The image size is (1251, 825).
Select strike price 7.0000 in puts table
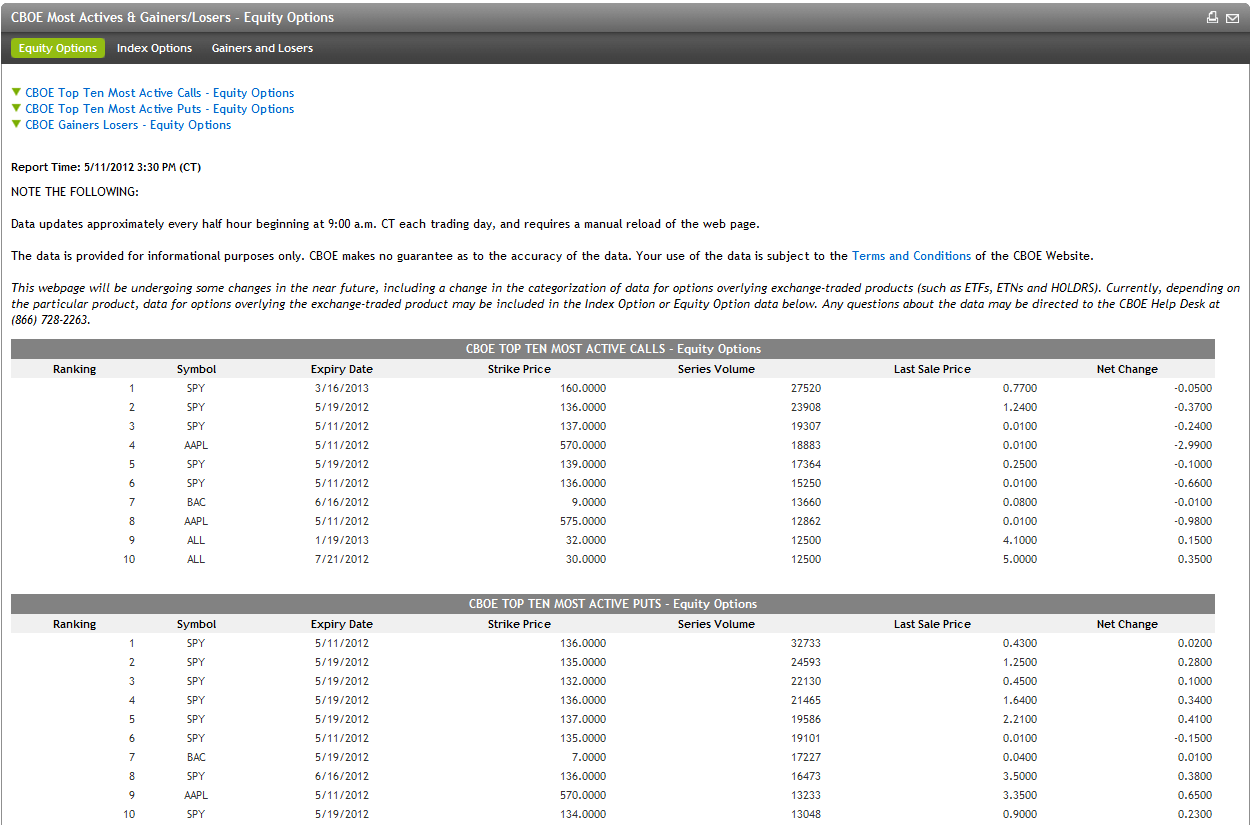coord(589,757)
